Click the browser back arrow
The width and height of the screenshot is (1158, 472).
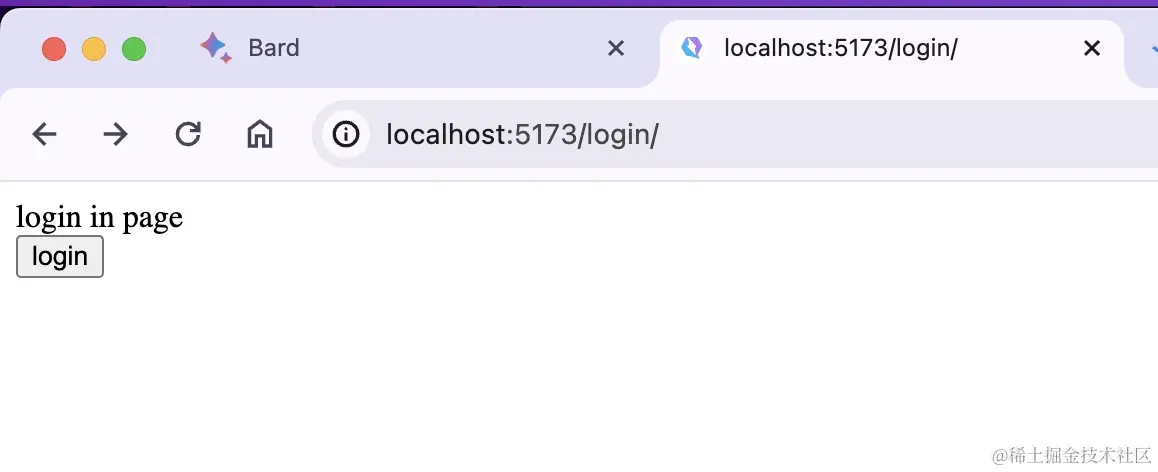pyautogui.click(x=44, y=134)
